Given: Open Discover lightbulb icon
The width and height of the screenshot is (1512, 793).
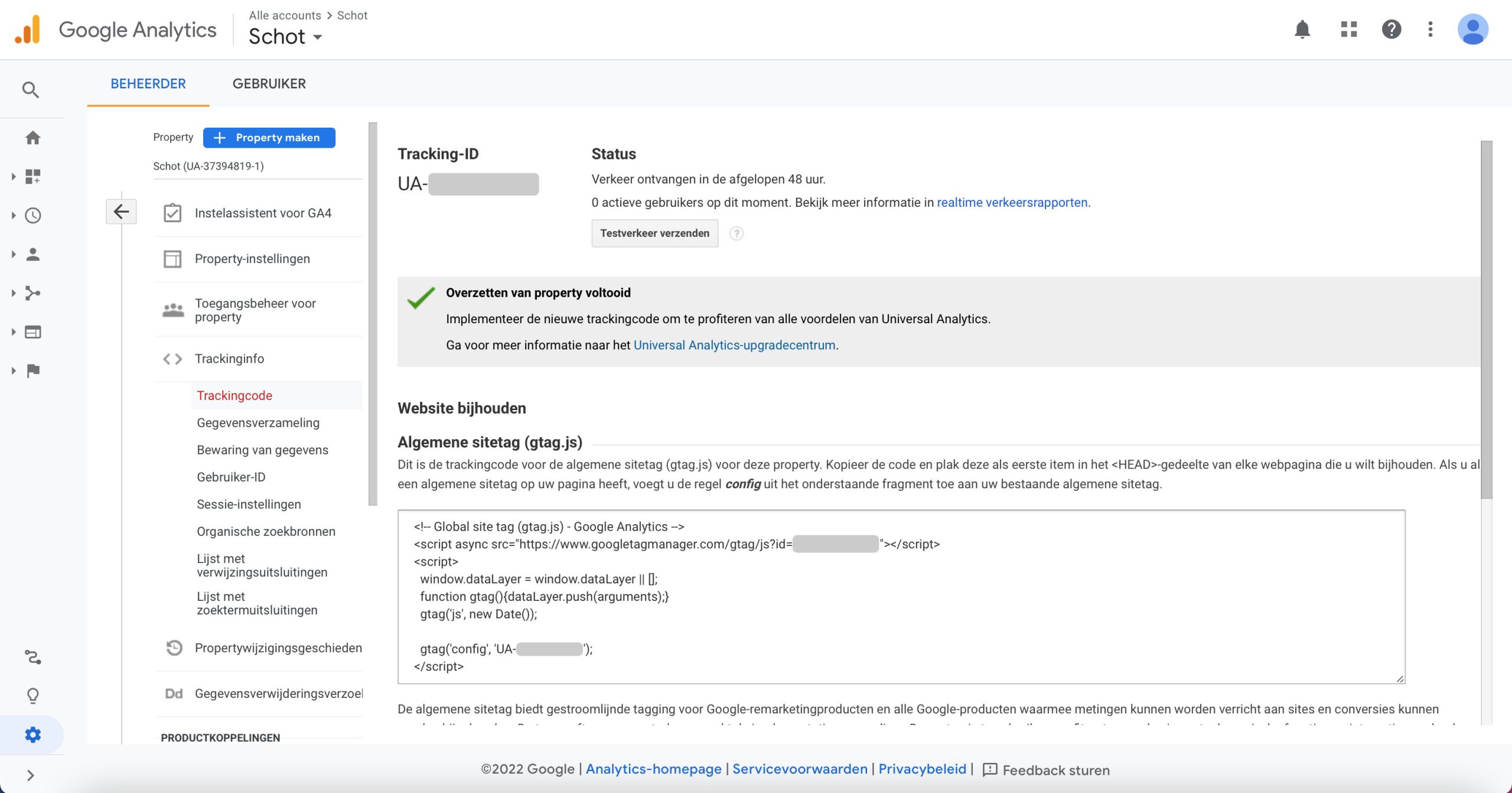Looking at the screenshot, I should pos(33,695).
